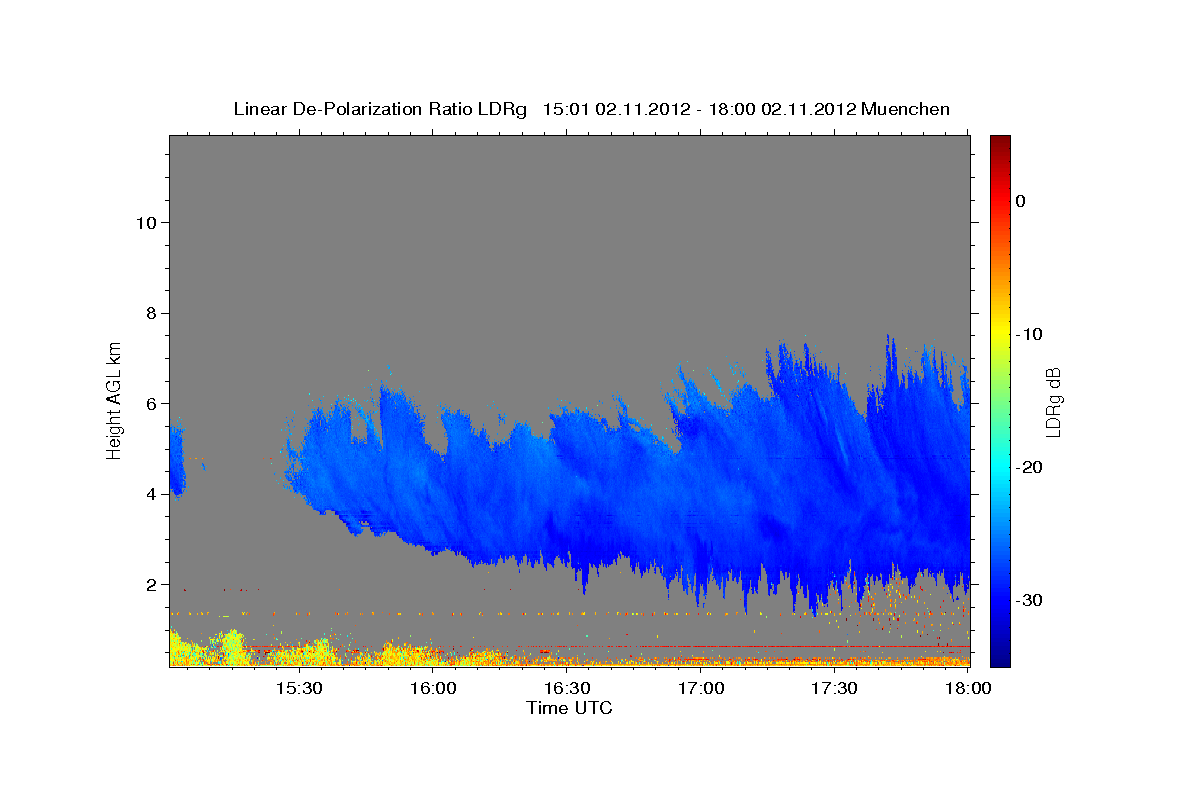
Task: Click the yellow-green echo blob at the bottom left of the plot
Action: [x=205, y=648]
